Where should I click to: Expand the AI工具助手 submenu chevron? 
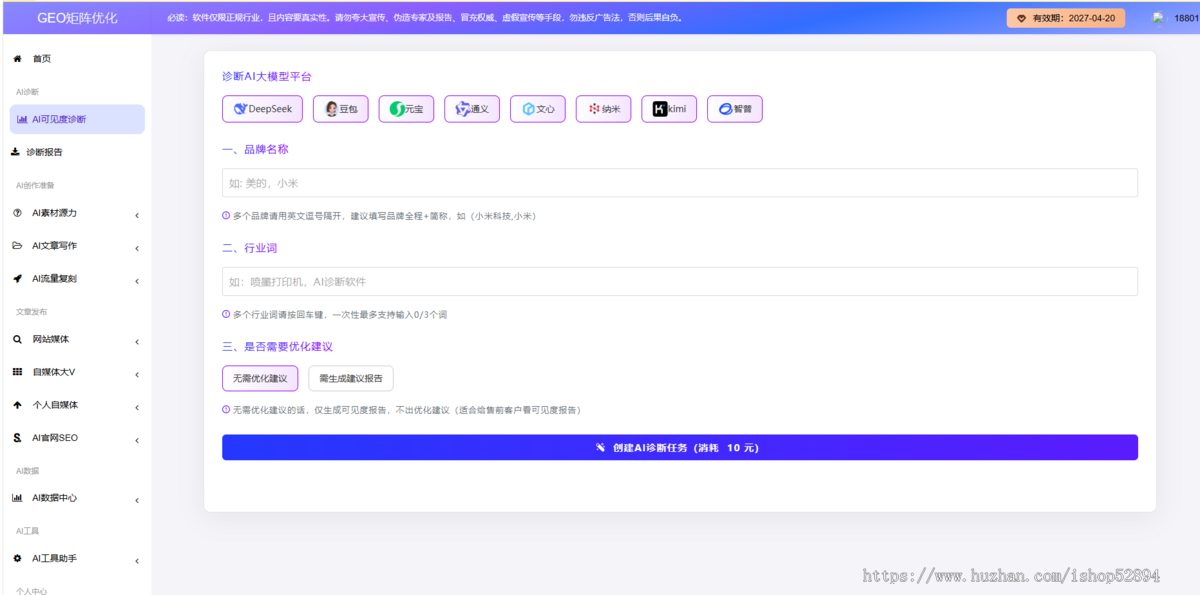tap(137, 561)
